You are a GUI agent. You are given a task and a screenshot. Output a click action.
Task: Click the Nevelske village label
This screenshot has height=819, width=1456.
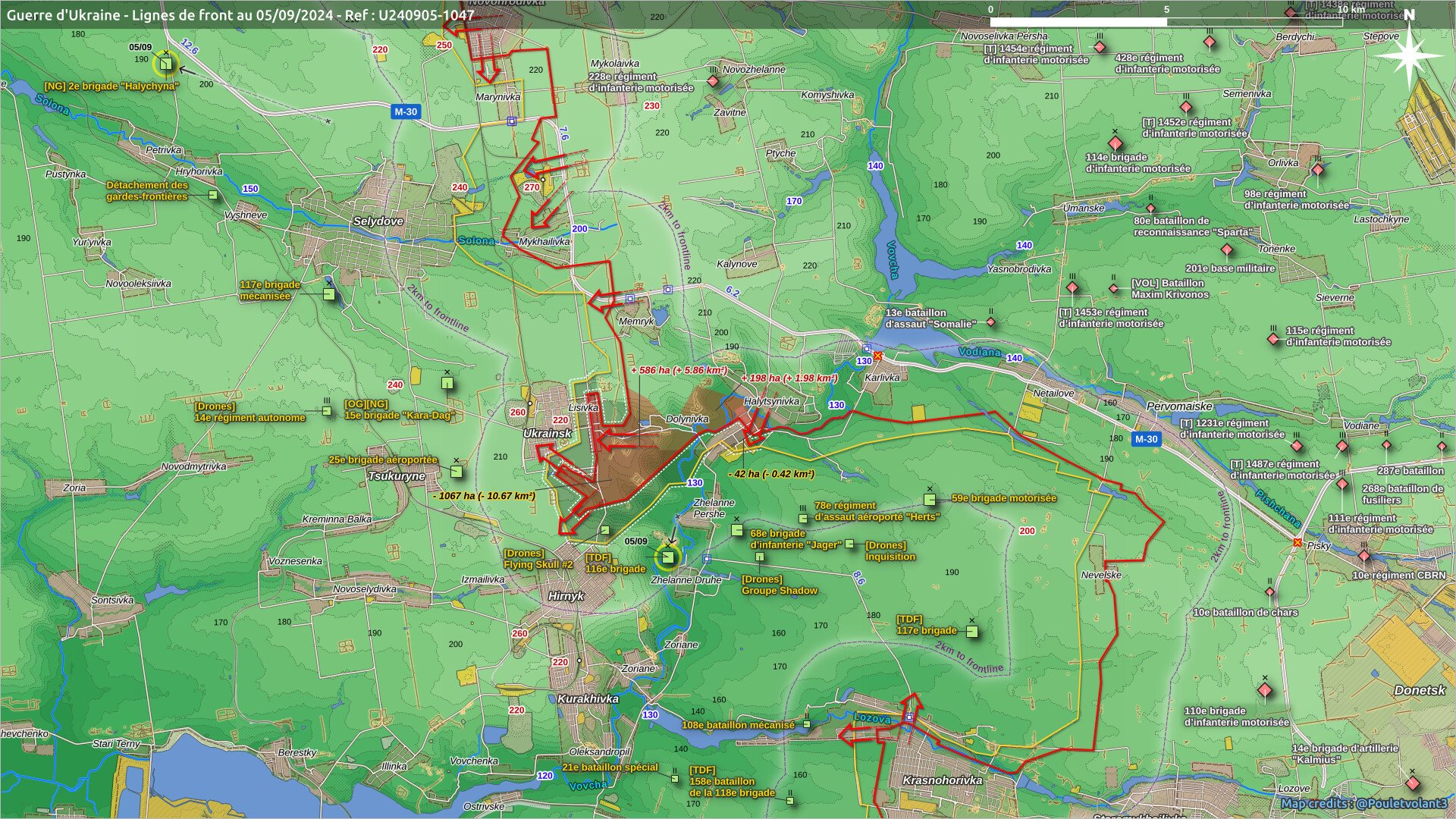[1101, 575]
